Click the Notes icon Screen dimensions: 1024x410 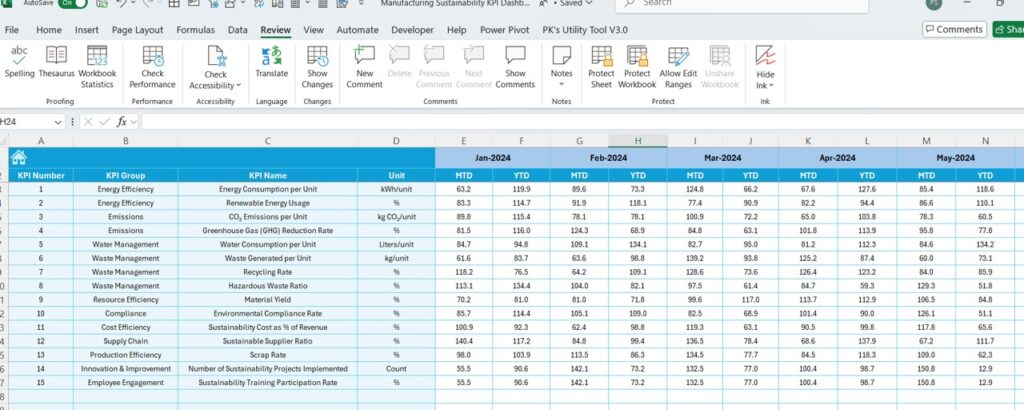pos(561,55)
